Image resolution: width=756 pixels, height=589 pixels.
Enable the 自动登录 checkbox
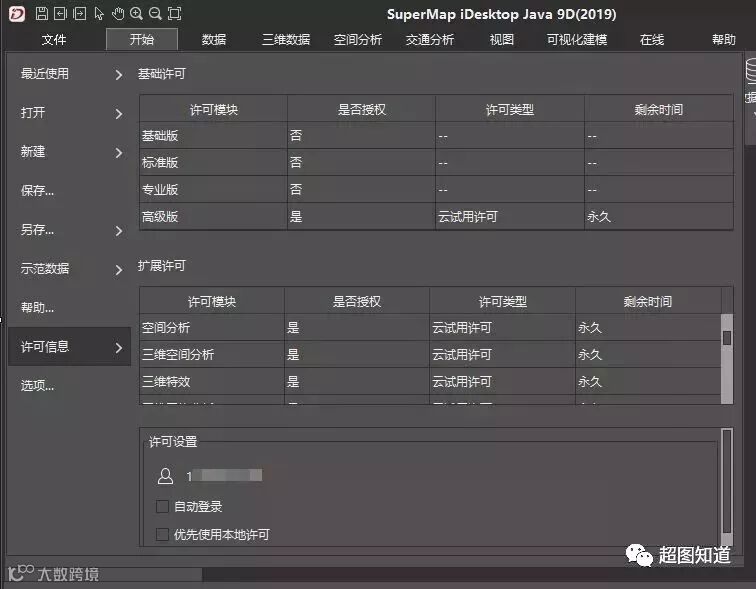(162, 507)
